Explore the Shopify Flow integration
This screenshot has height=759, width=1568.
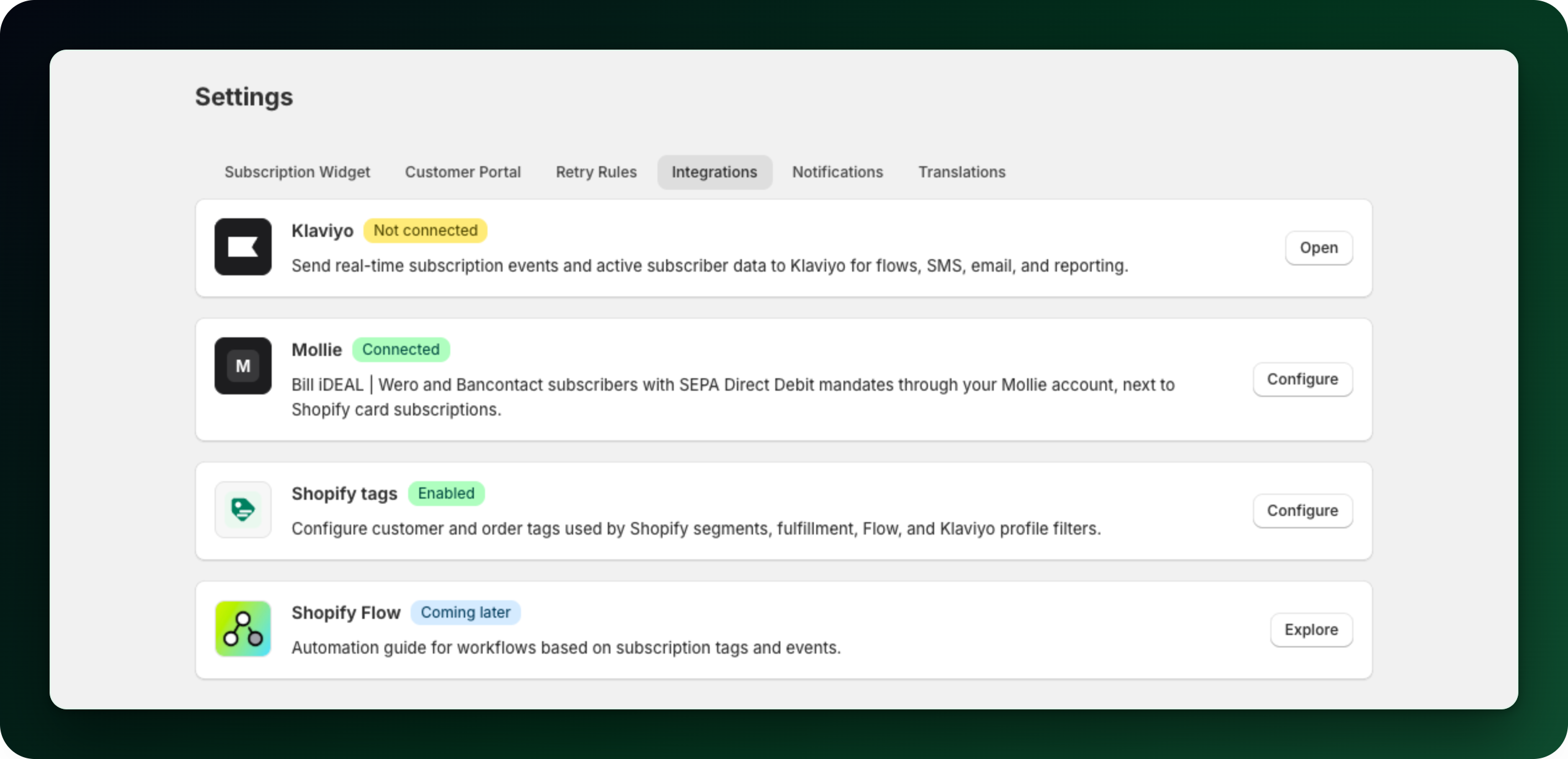point(1311,630)
